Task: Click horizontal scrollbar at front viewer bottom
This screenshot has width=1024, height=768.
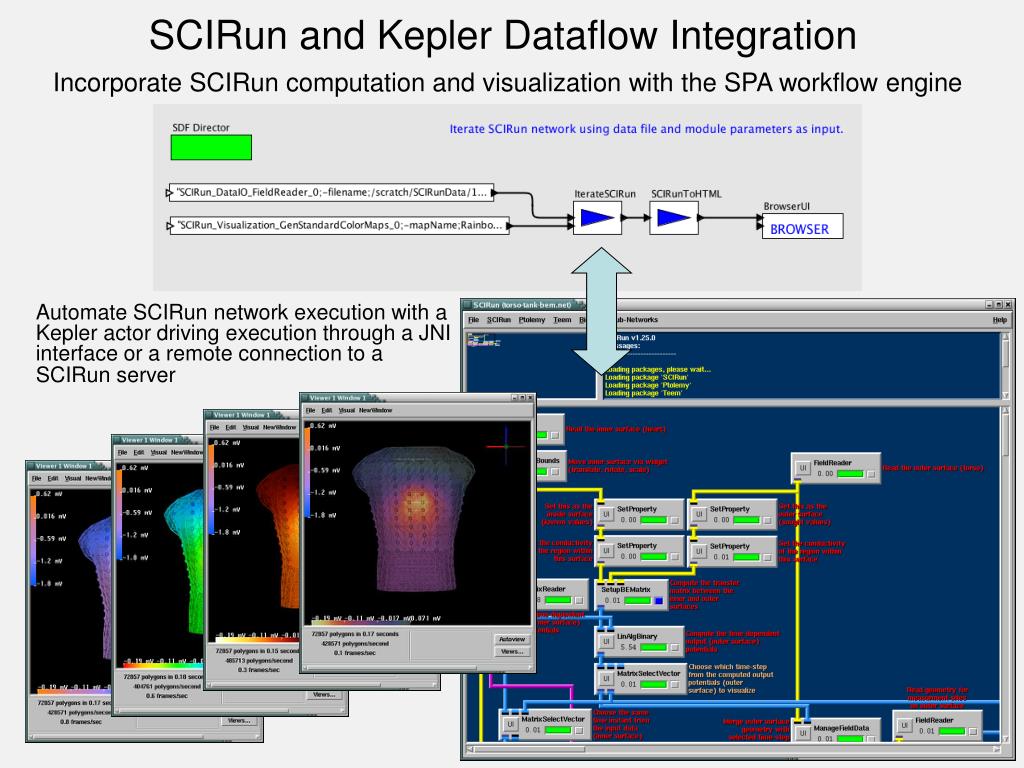Action: (418, 667)
